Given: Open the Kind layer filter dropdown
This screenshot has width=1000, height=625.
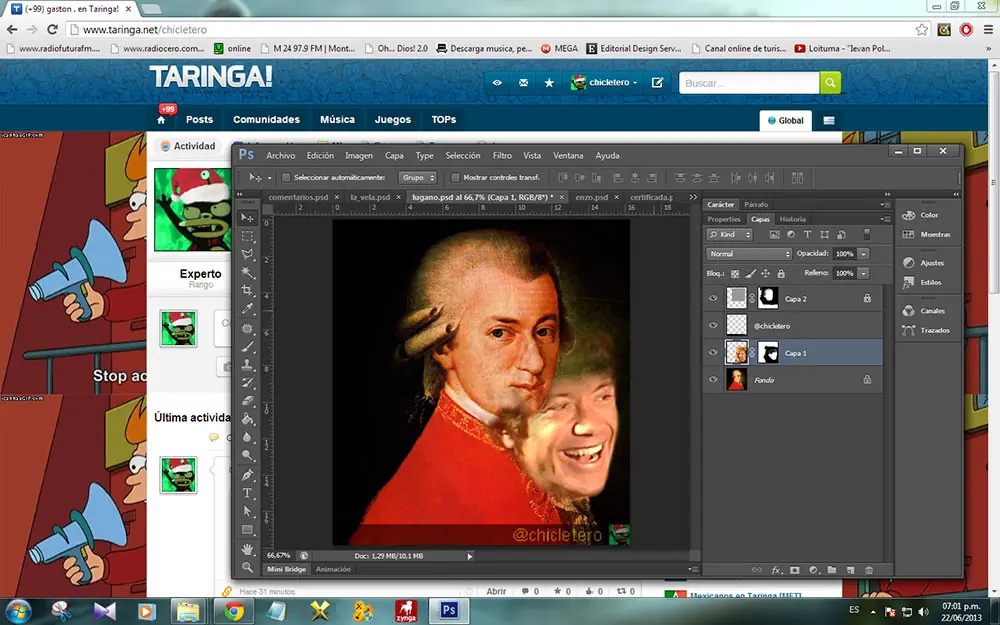Looking at the screenshot, I should pos(730,235).
